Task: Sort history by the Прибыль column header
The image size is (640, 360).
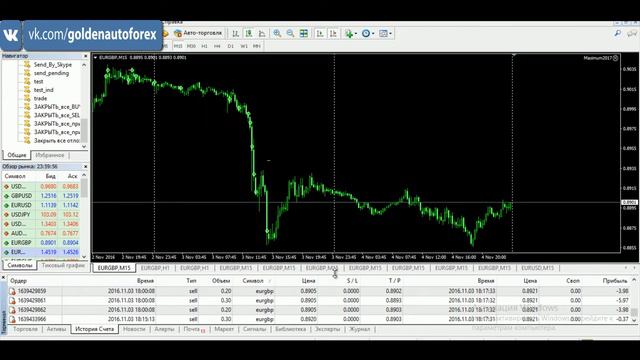Action: (615, 281)
